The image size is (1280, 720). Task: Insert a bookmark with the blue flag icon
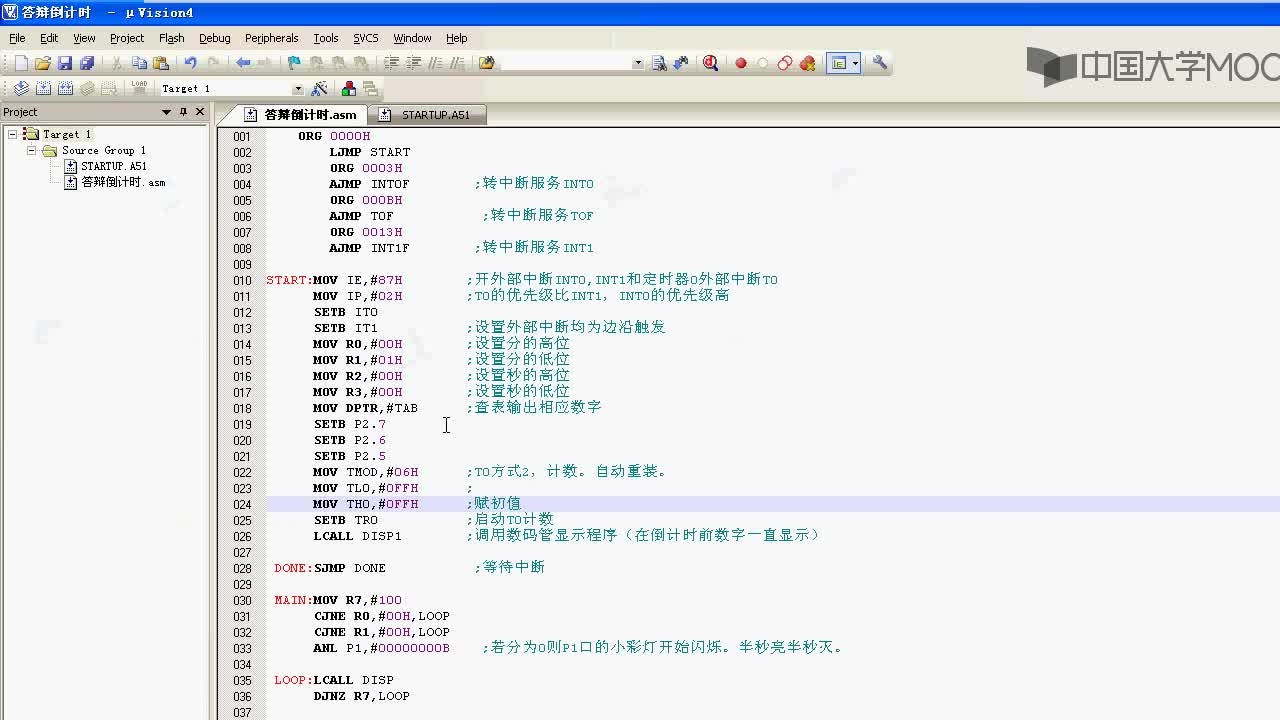coord(294,63)
